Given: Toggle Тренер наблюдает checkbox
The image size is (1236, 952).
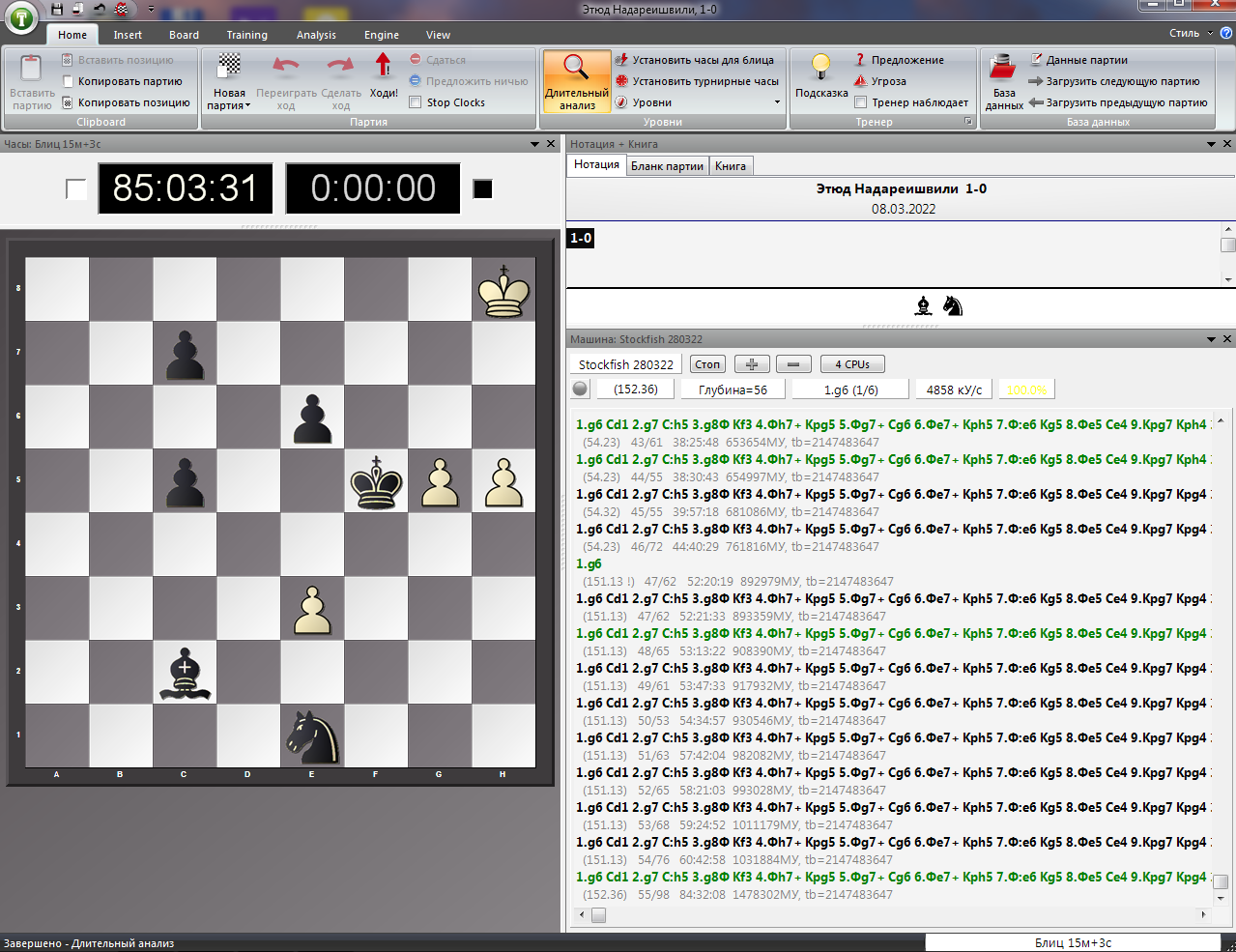Looking at the screenshot, I should click(x=860, y=102).
